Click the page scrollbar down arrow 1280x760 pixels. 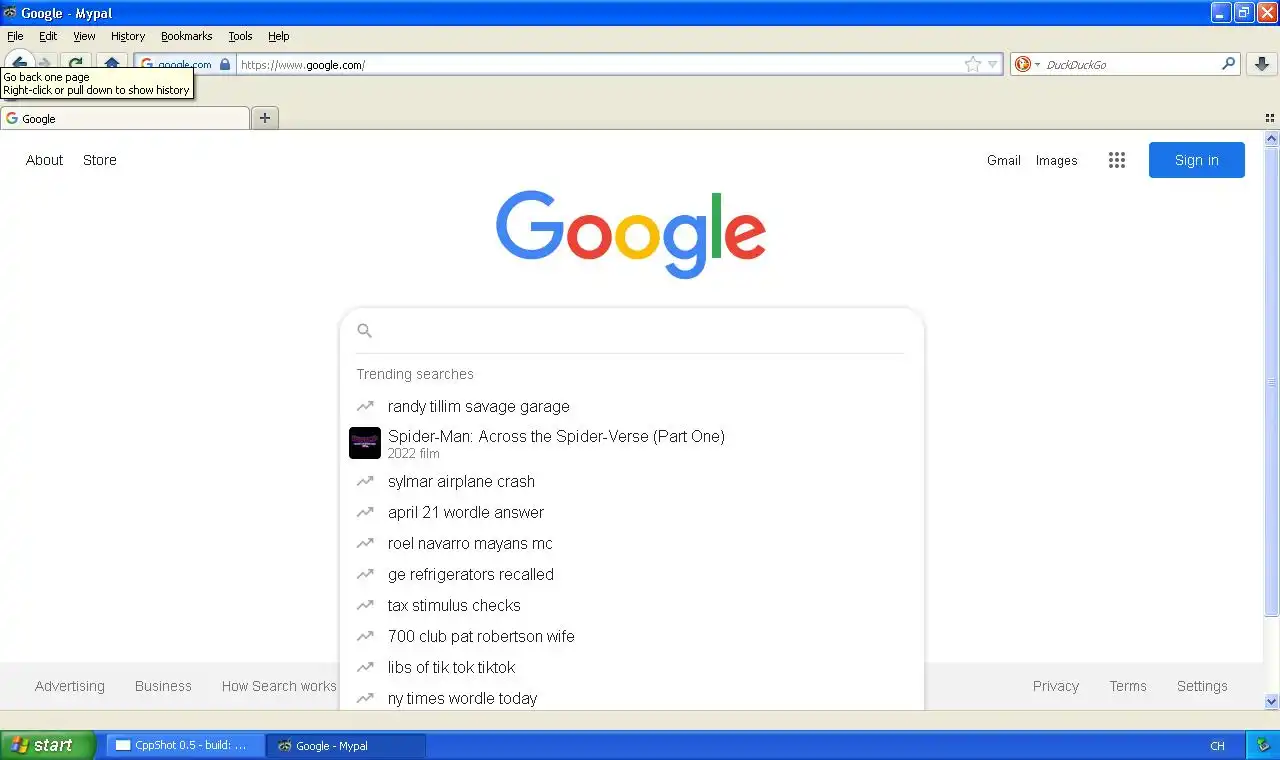coord(1272,702)
